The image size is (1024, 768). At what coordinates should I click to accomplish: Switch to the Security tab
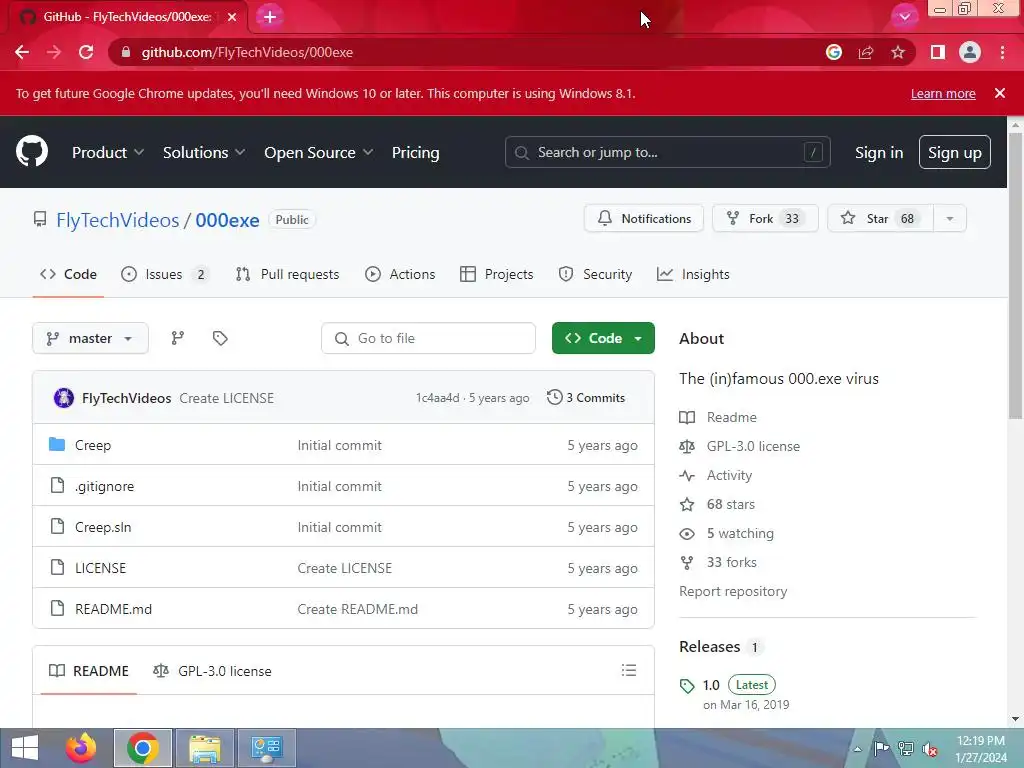(595, 274)
